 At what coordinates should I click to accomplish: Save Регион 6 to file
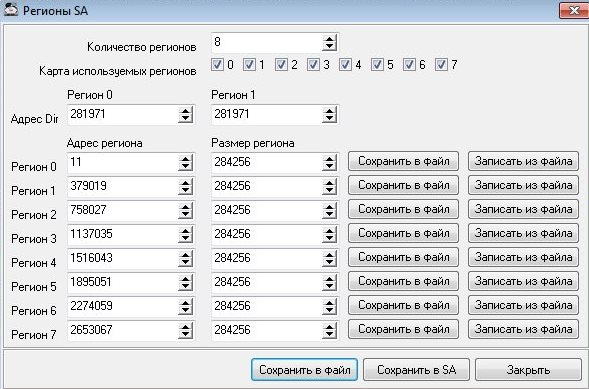tap(403, 305)
